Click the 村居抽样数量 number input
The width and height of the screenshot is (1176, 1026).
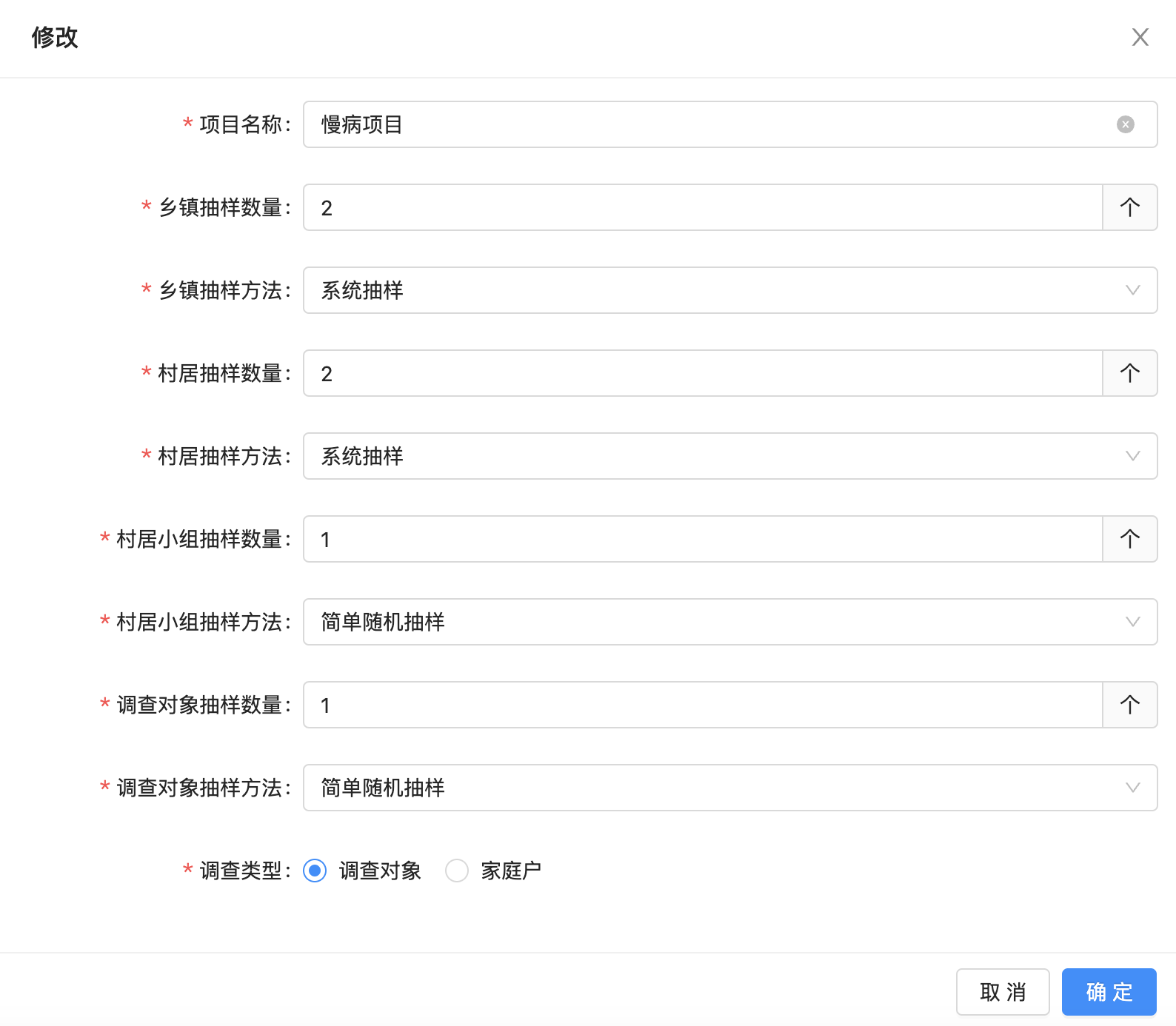[x=702, y=373]
